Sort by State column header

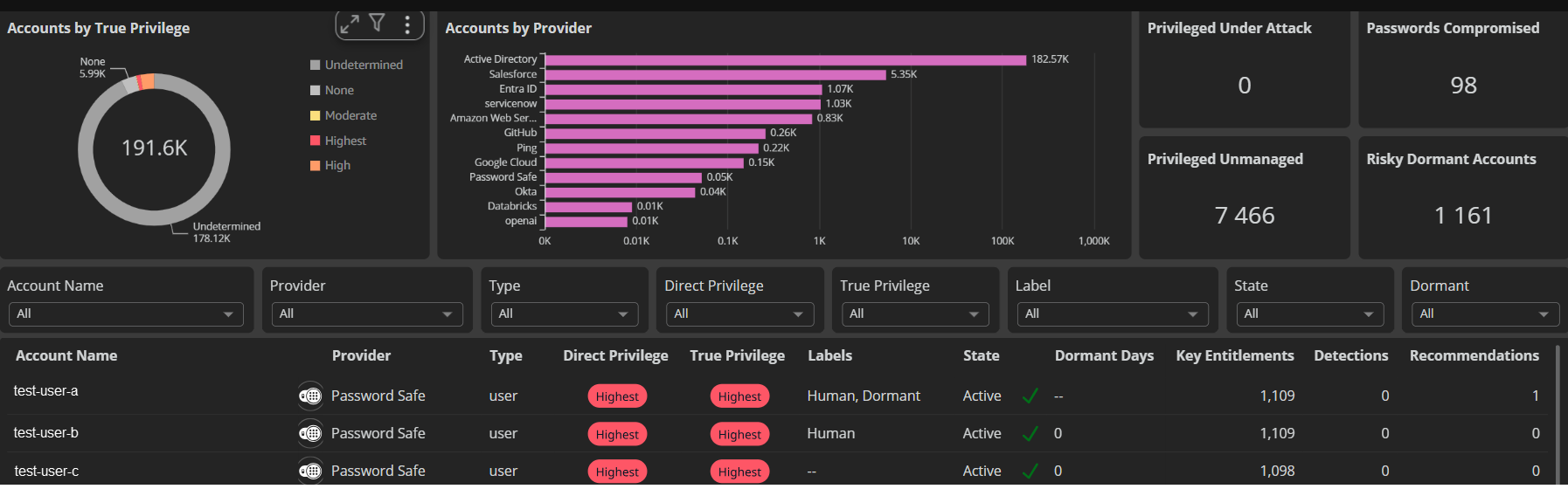click(x=981, y=355)
